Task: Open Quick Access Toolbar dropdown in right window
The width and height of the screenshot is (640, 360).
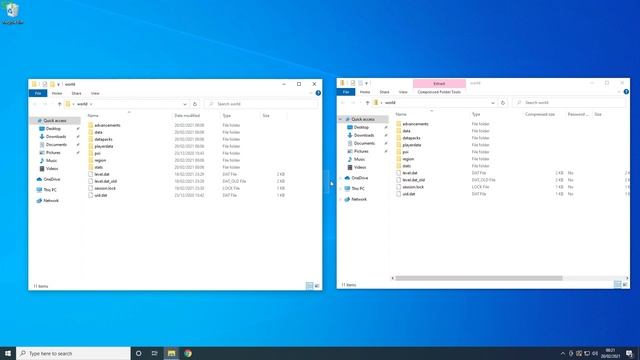Action: pos(367,83)
